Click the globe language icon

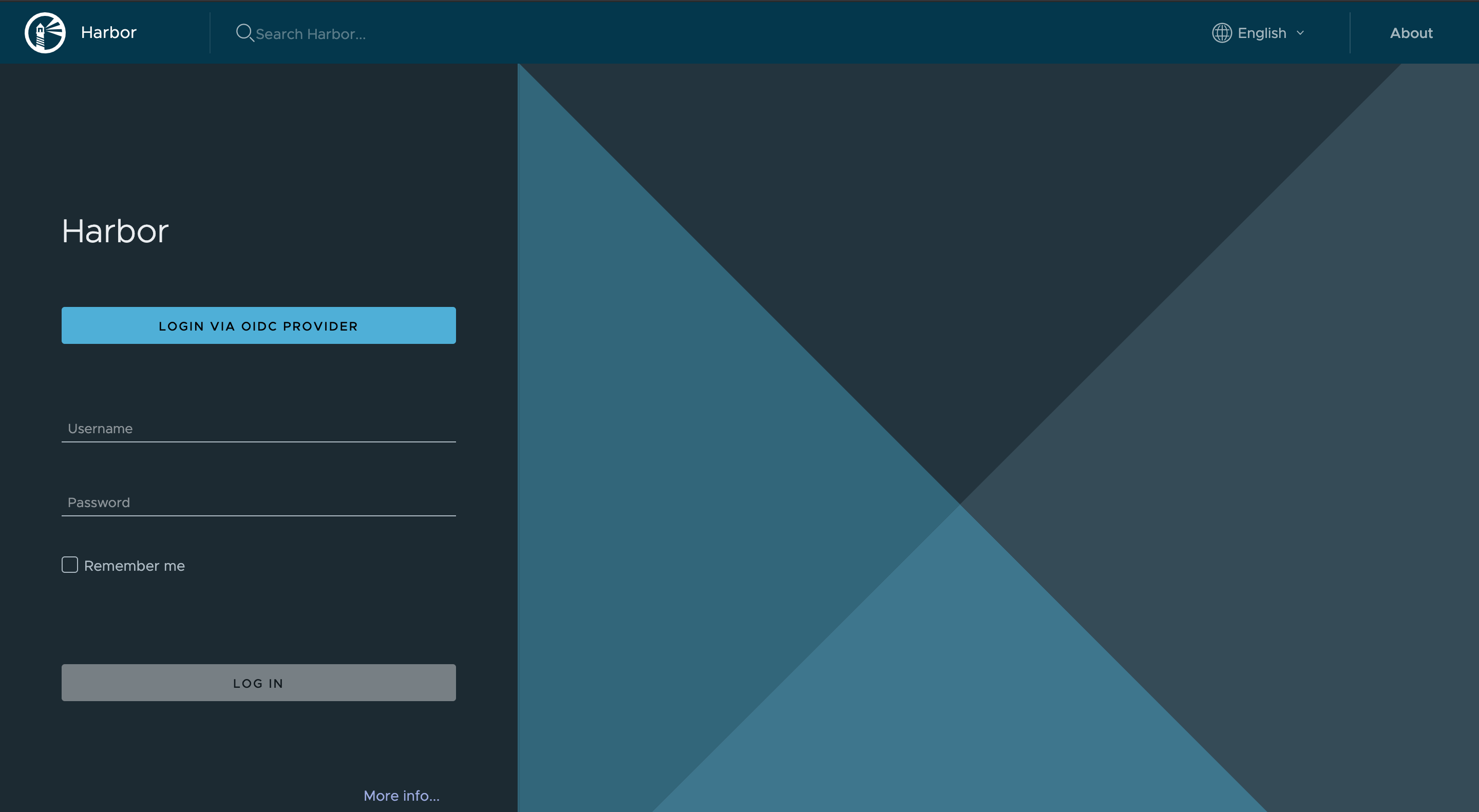(x=1221, y=33)
